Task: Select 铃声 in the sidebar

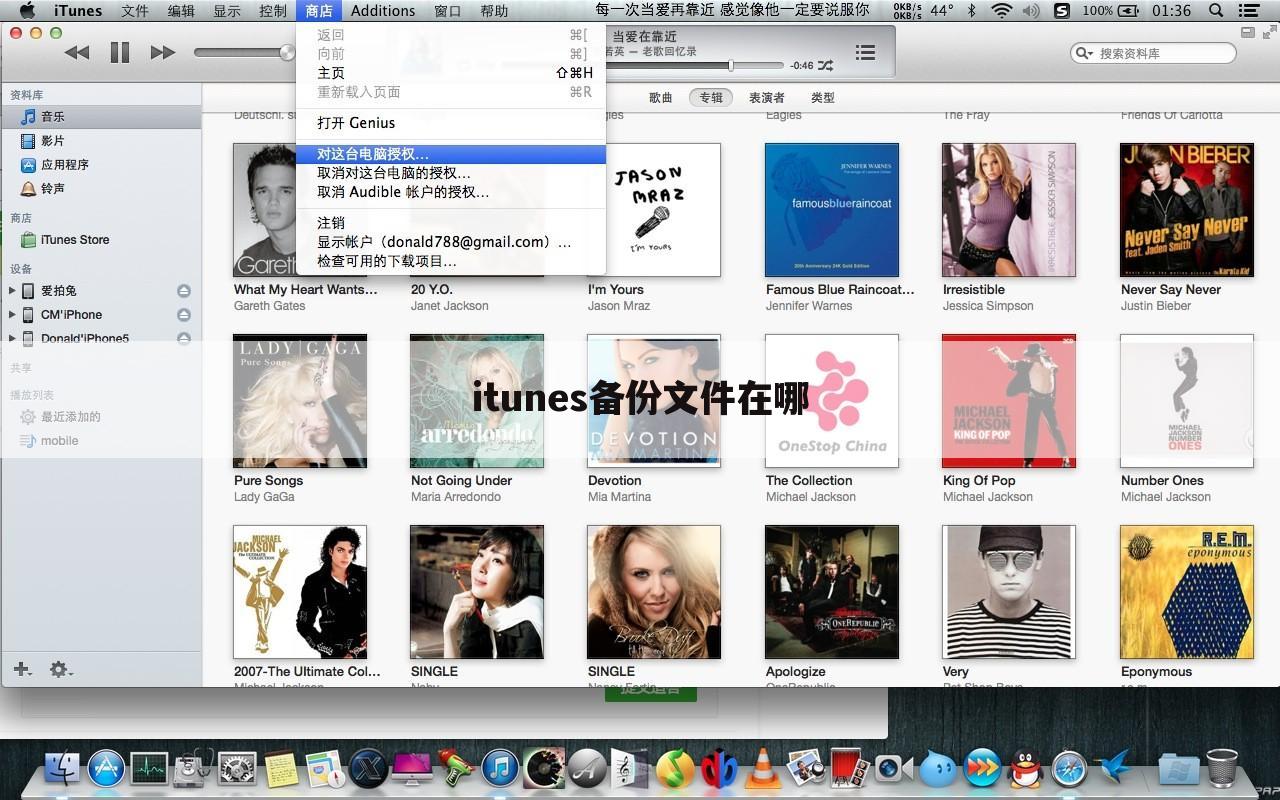Action: coord(101,189)
